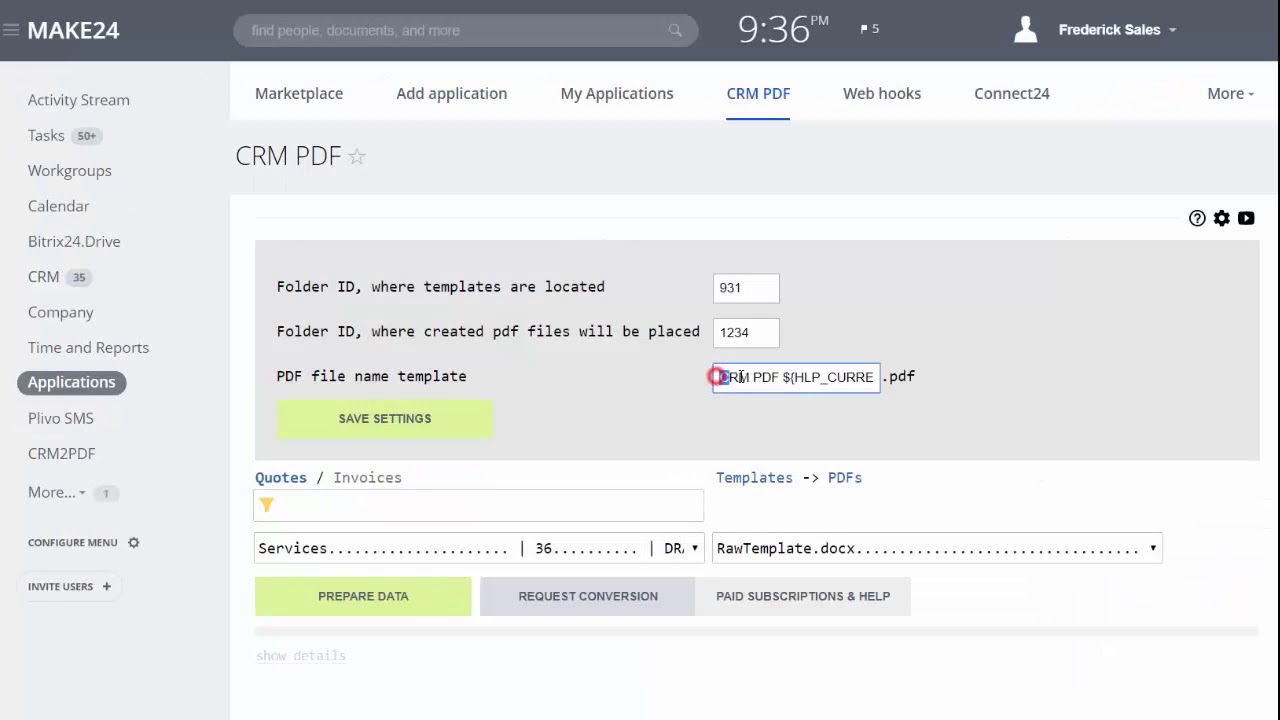Open the YouTube video icon

pyautogui.click(x=1246, y=218)
